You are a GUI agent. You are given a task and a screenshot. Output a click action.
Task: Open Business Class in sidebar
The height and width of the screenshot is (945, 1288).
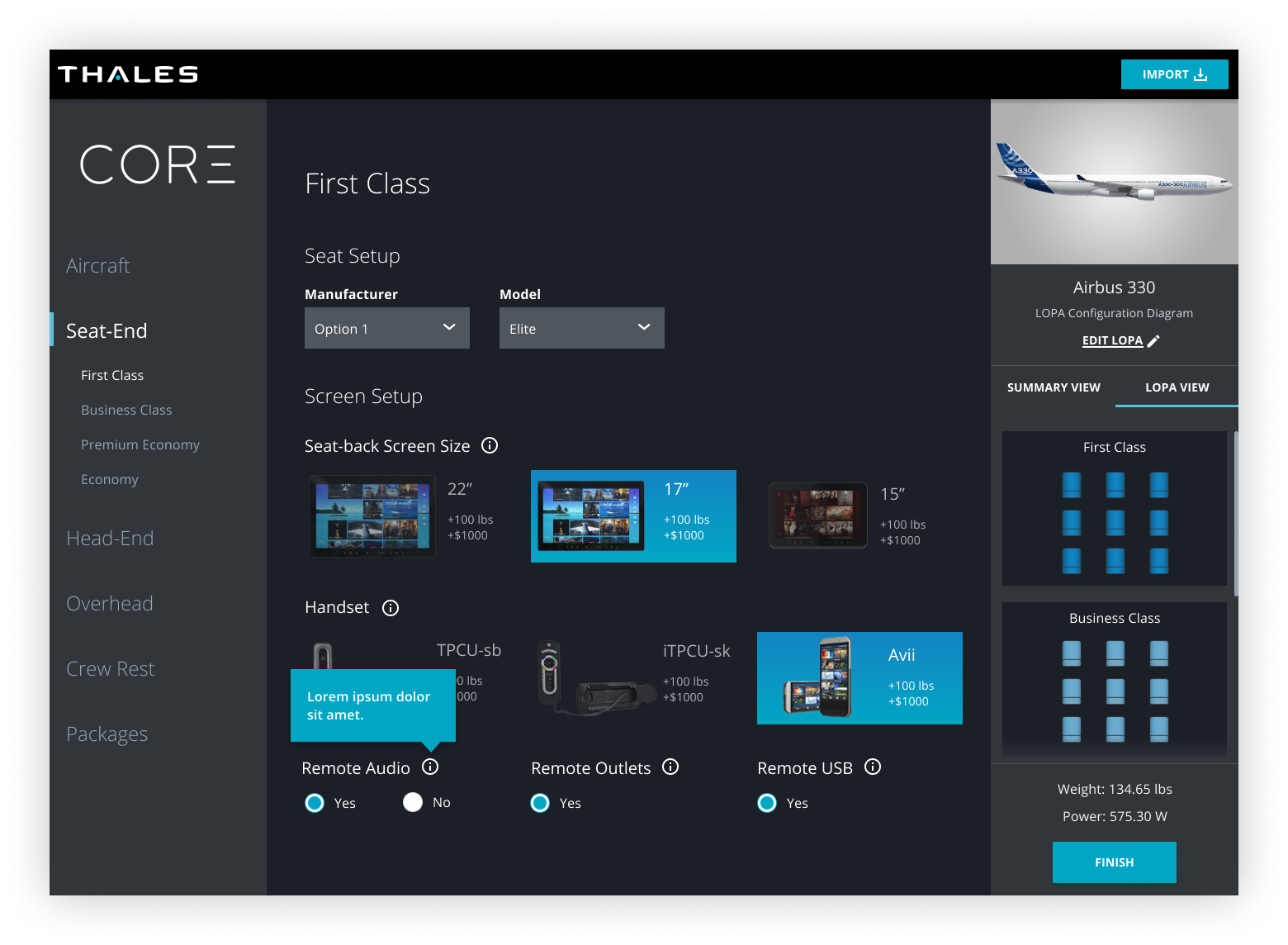[126, 410]
